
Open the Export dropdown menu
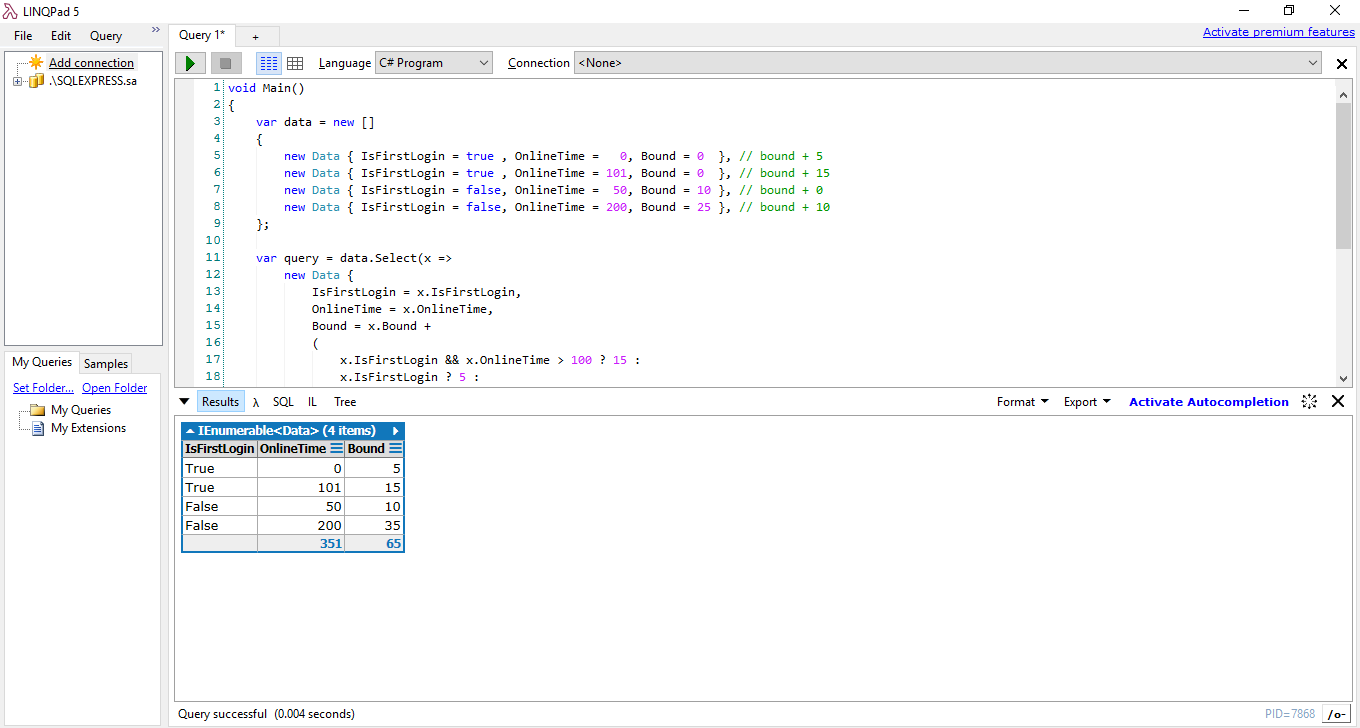tap(1087, 402)
